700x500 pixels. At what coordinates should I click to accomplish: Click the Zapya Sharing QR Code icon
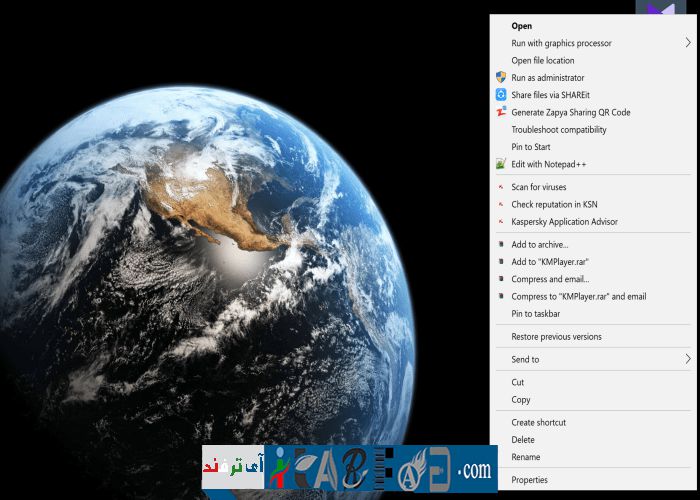(501, 112)
